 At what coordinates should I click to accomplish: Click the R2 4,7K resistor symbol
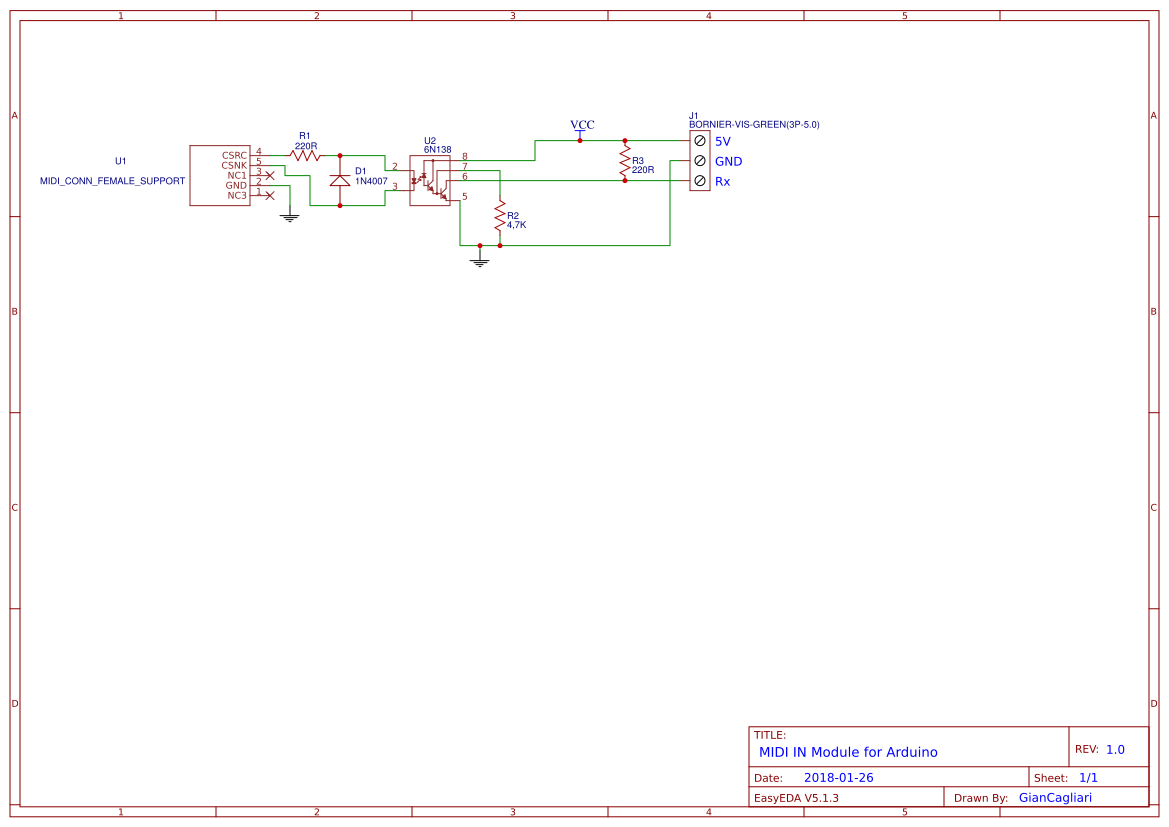point(498,215)
